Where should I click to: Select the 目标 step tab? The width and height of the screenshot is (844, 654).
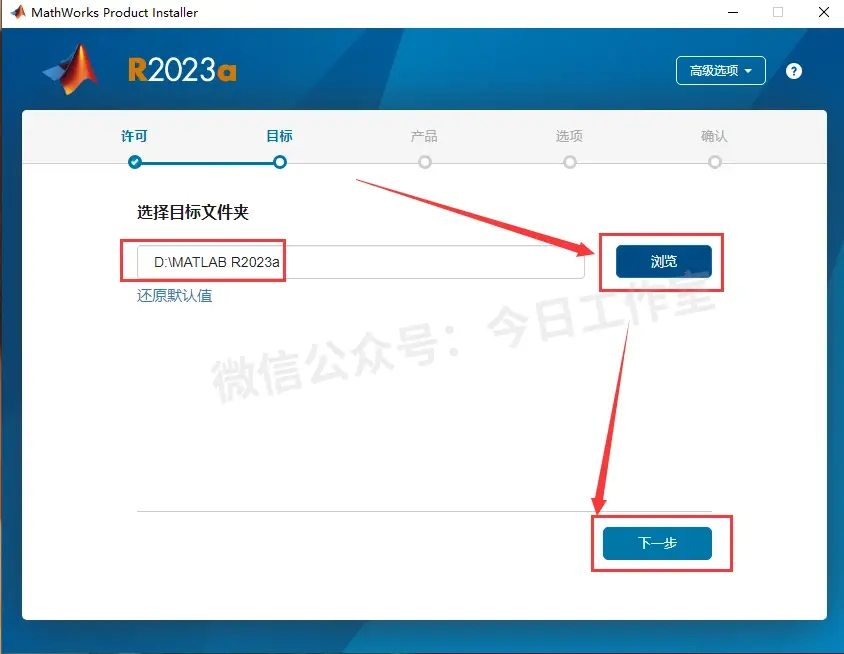[279, 136]
